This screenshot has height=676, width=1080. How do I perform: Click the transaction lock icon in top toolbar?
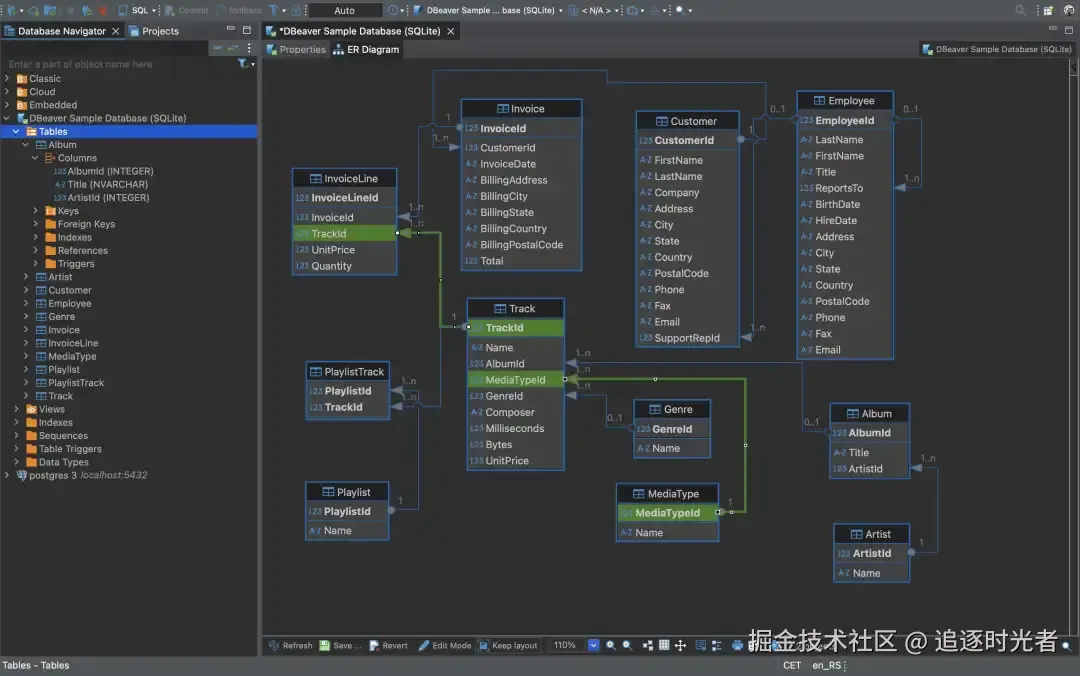[x=296, y=10]
